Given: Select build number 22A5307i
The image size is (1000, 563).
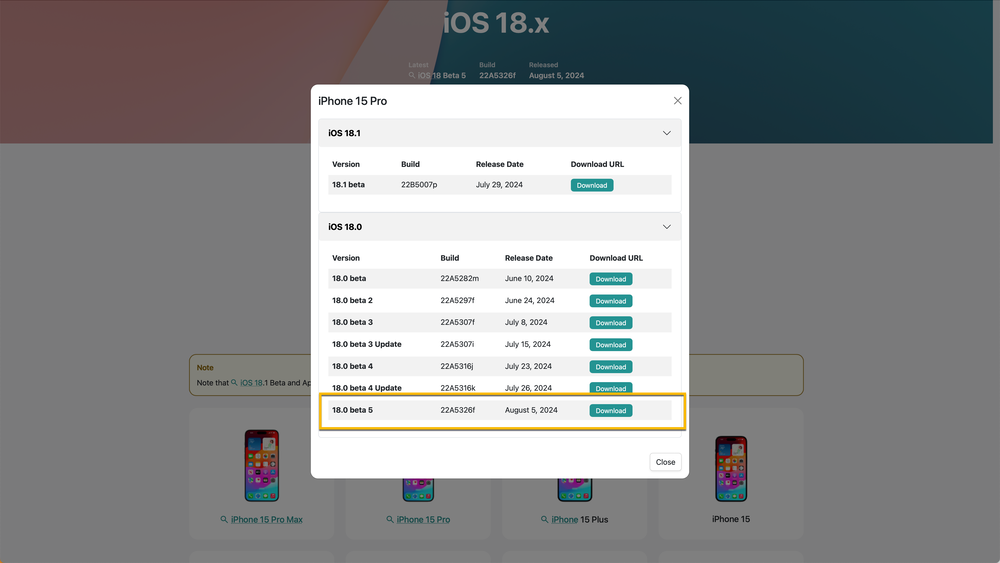Looking at the screenshot, I should pos(457,344).
